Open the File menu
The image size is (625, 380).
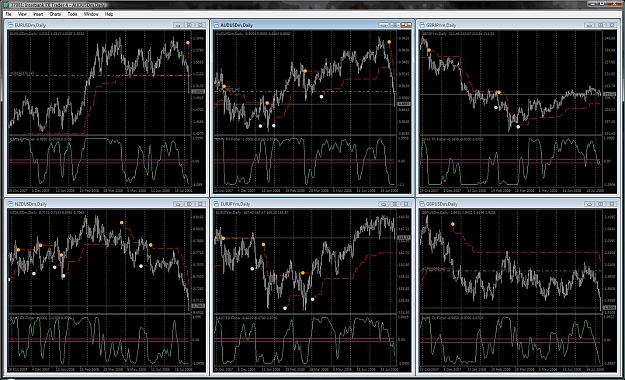click(x=8, y=14)
